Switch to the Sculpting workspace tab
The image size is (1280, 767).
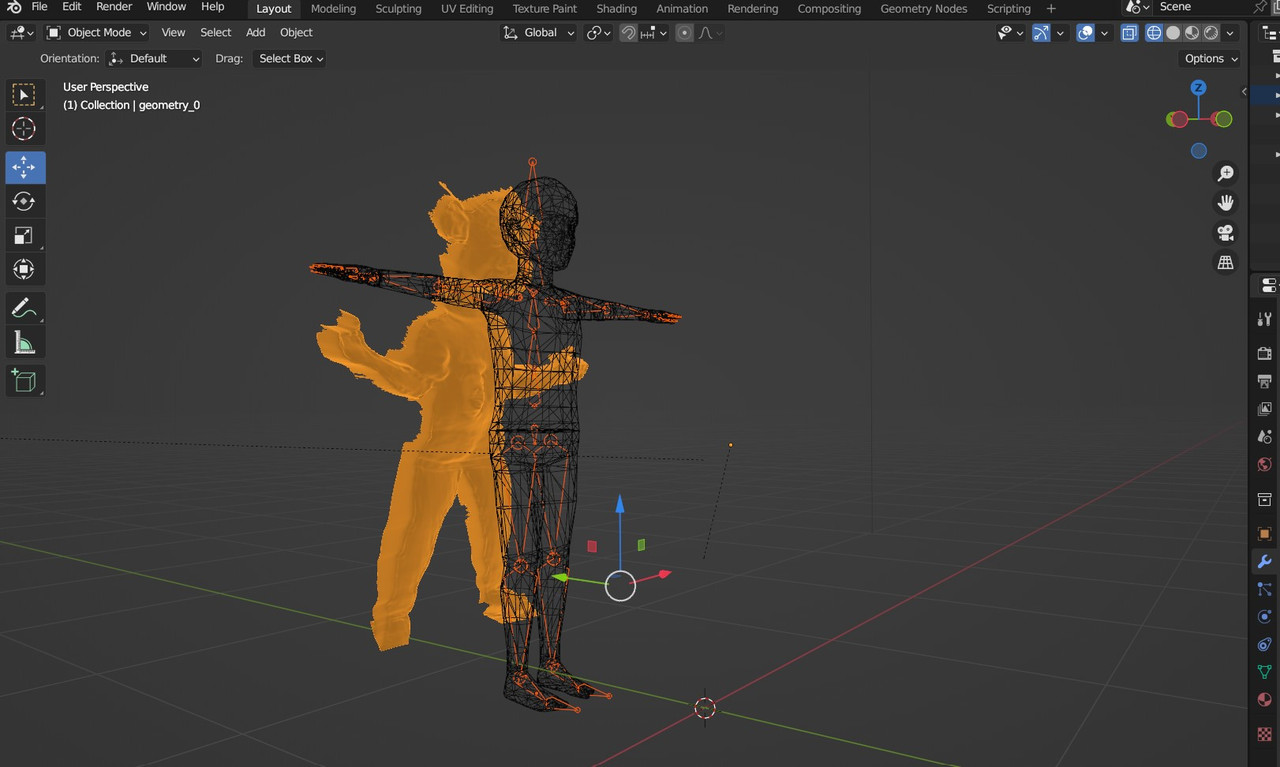click(398, 9)
